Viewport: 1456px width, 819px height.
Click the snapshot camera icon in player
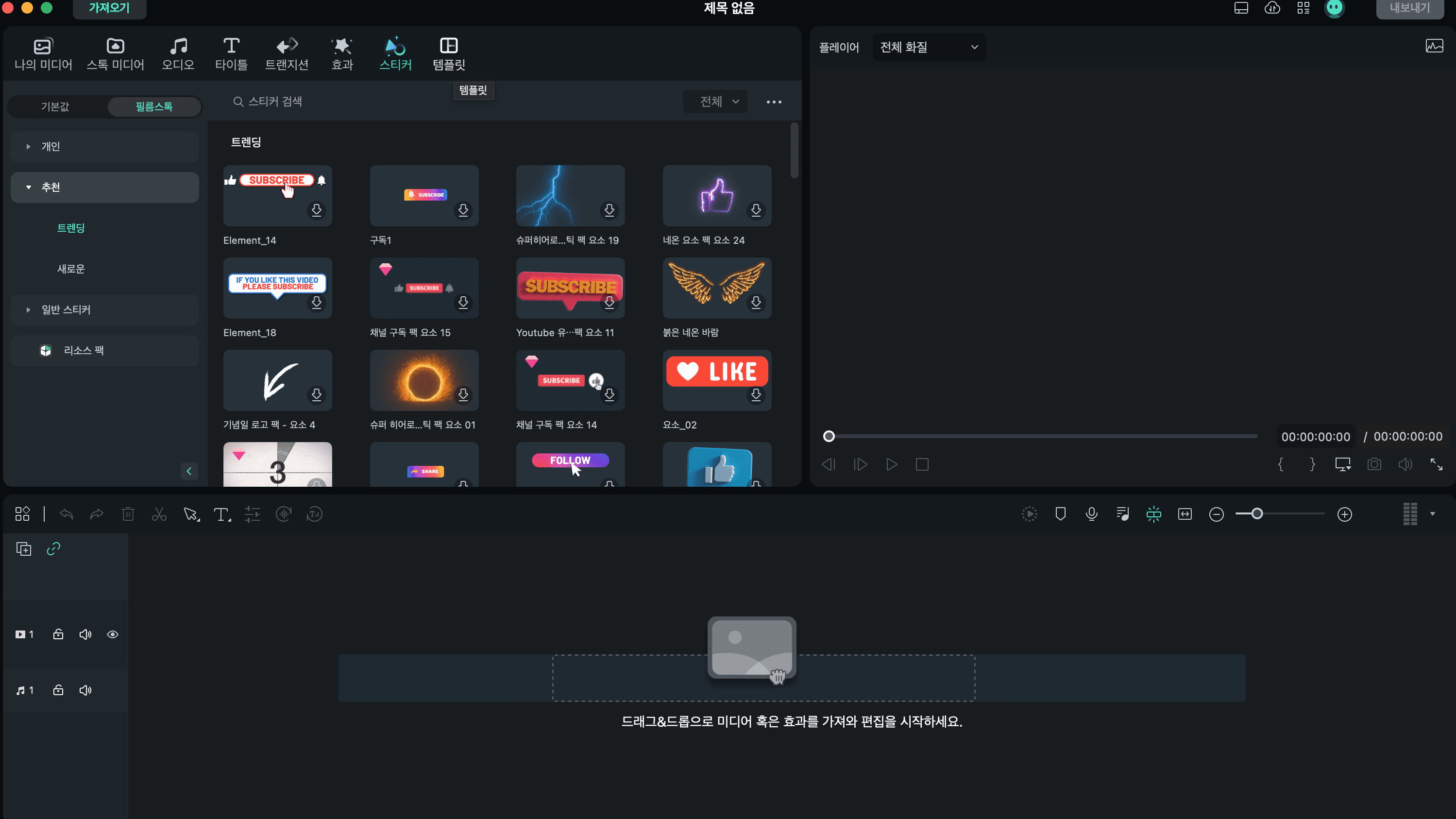1374,464
